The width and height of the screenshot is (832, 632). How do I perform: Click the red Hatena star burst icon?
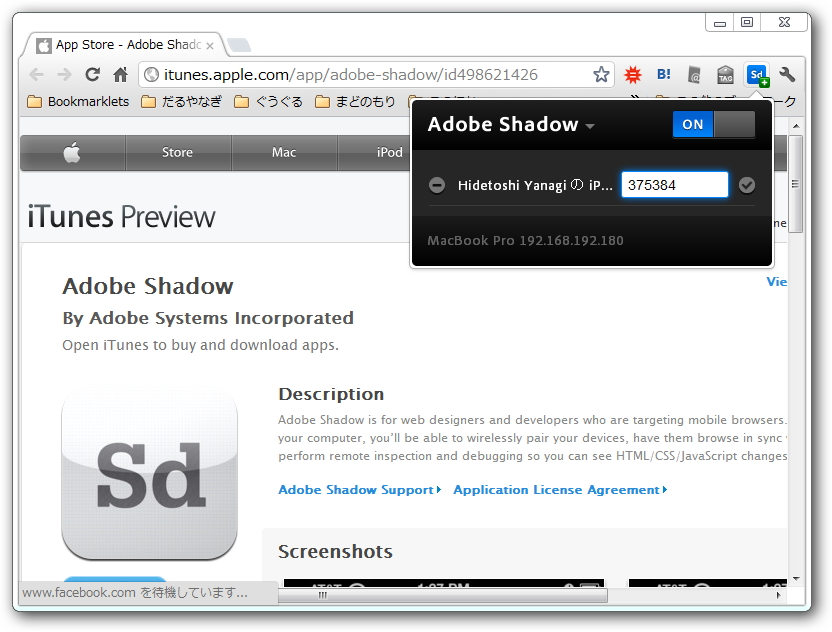(x=632, y=74)
